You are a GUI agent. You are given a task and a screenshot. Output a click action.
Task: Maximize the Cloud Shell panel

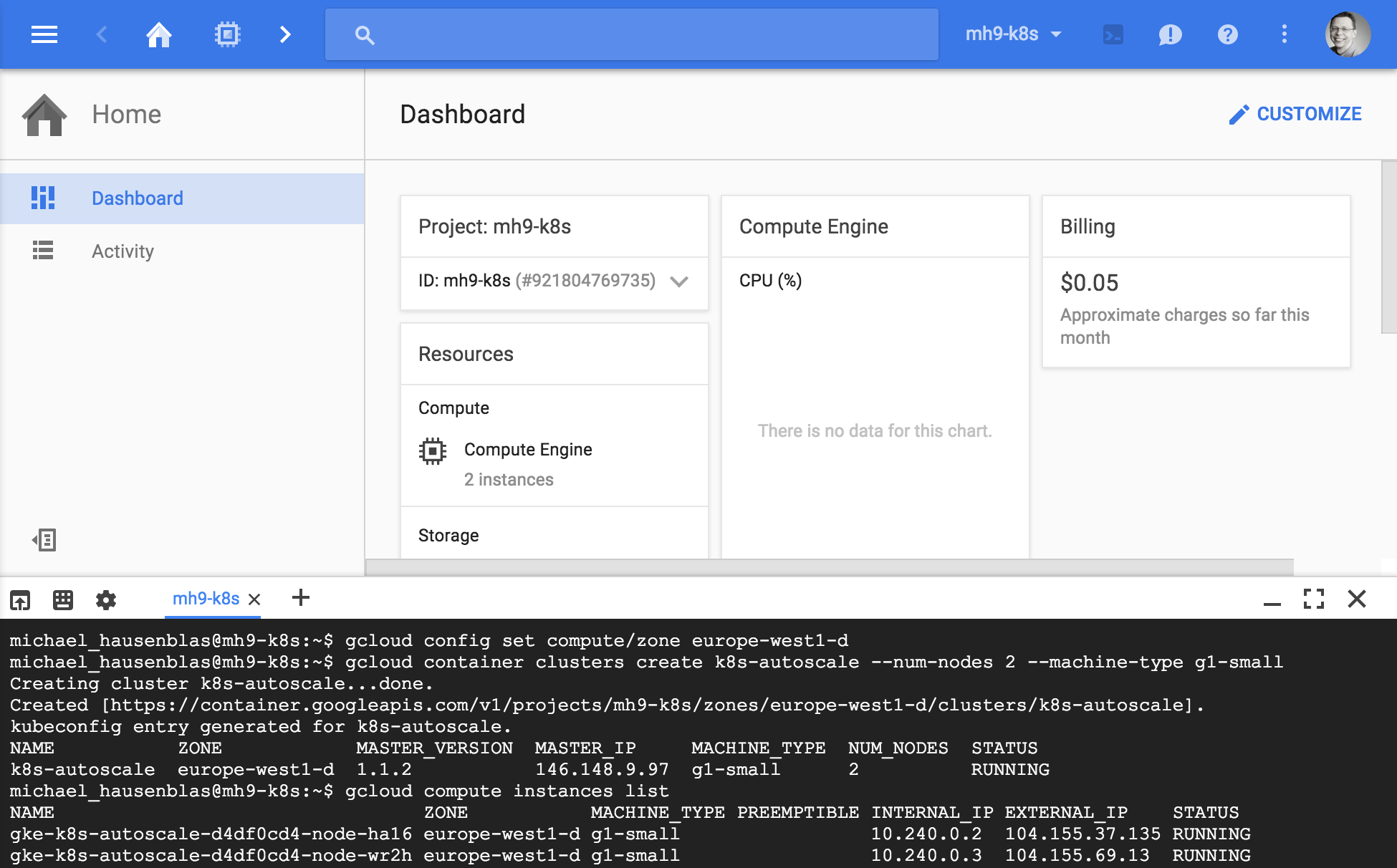(1314, 599)
